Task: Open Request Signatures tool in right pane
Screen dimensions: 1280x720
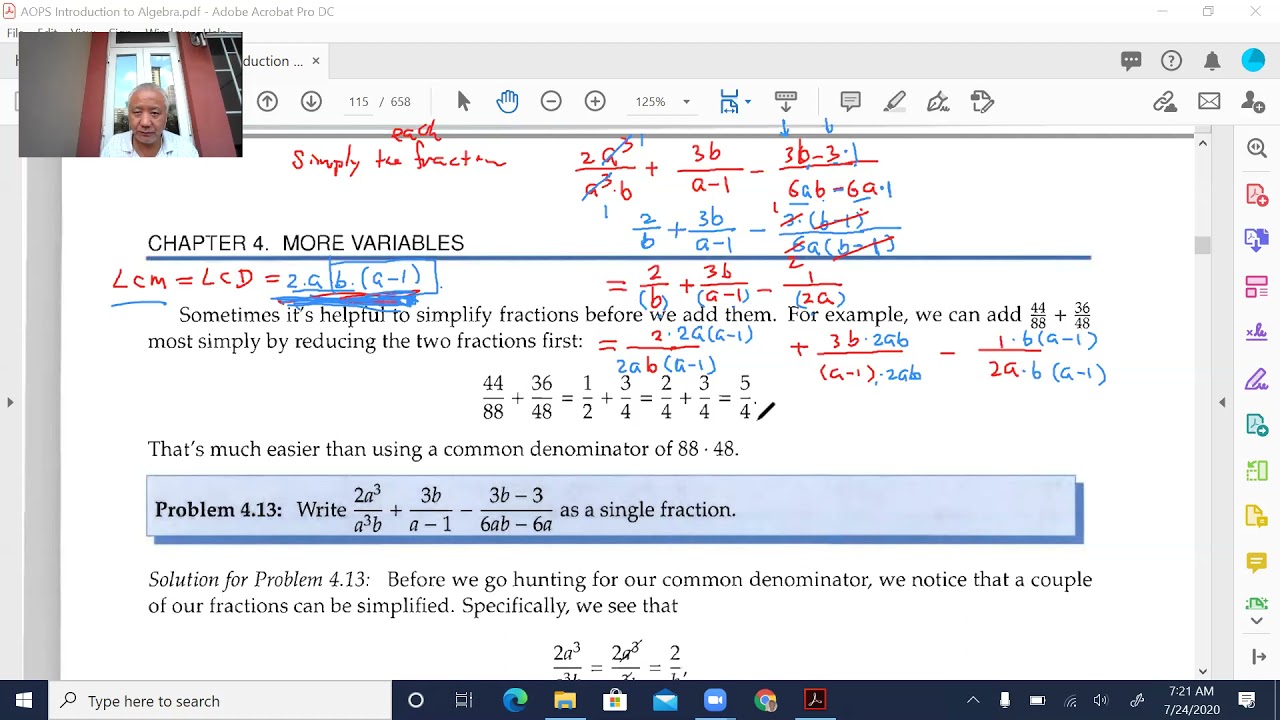Action: click(1257, 332)
